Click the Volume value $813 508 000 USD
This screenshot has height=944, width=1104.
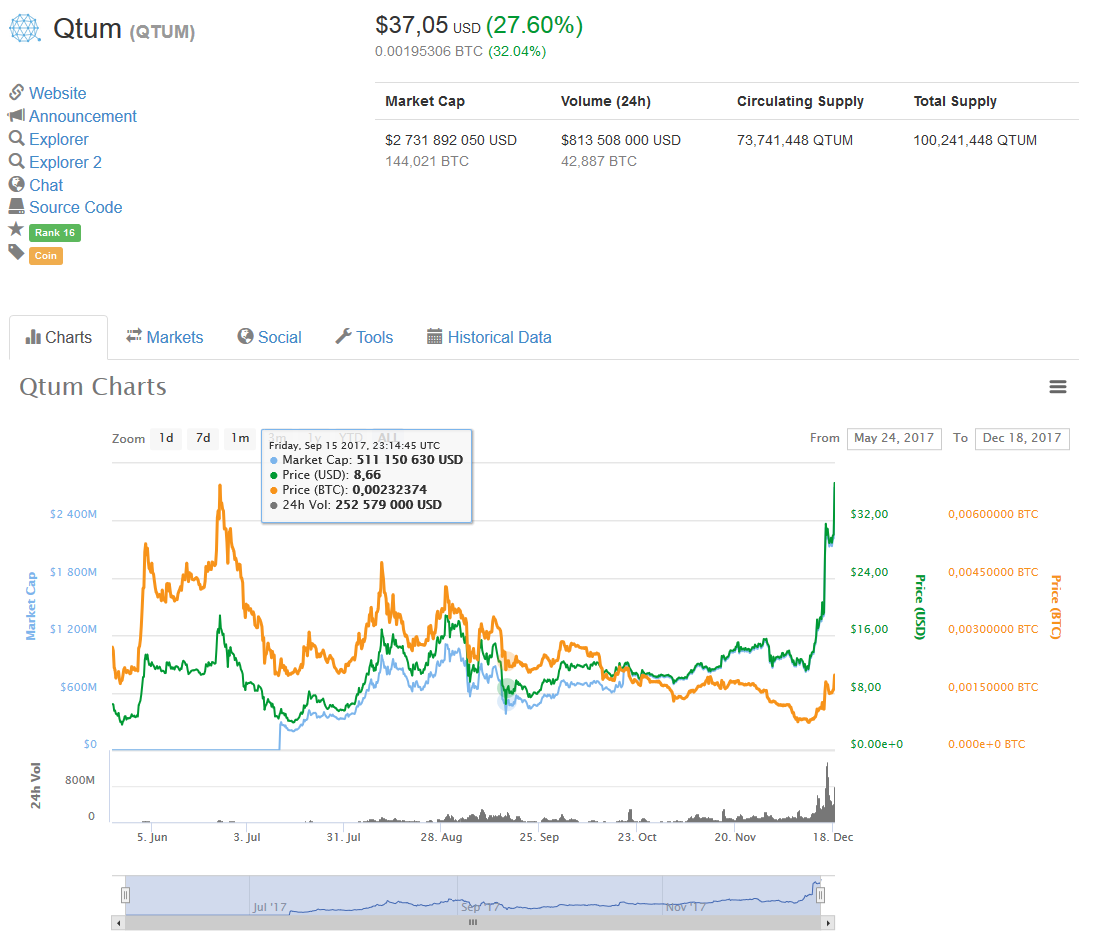coord(621,140)
